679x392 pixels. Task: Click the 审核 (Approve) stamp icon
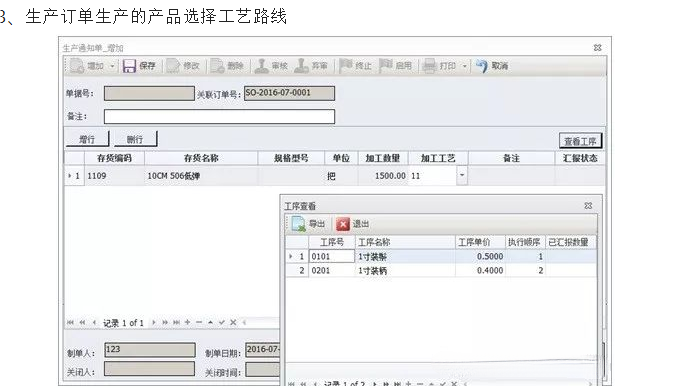[x=262, y=66]
